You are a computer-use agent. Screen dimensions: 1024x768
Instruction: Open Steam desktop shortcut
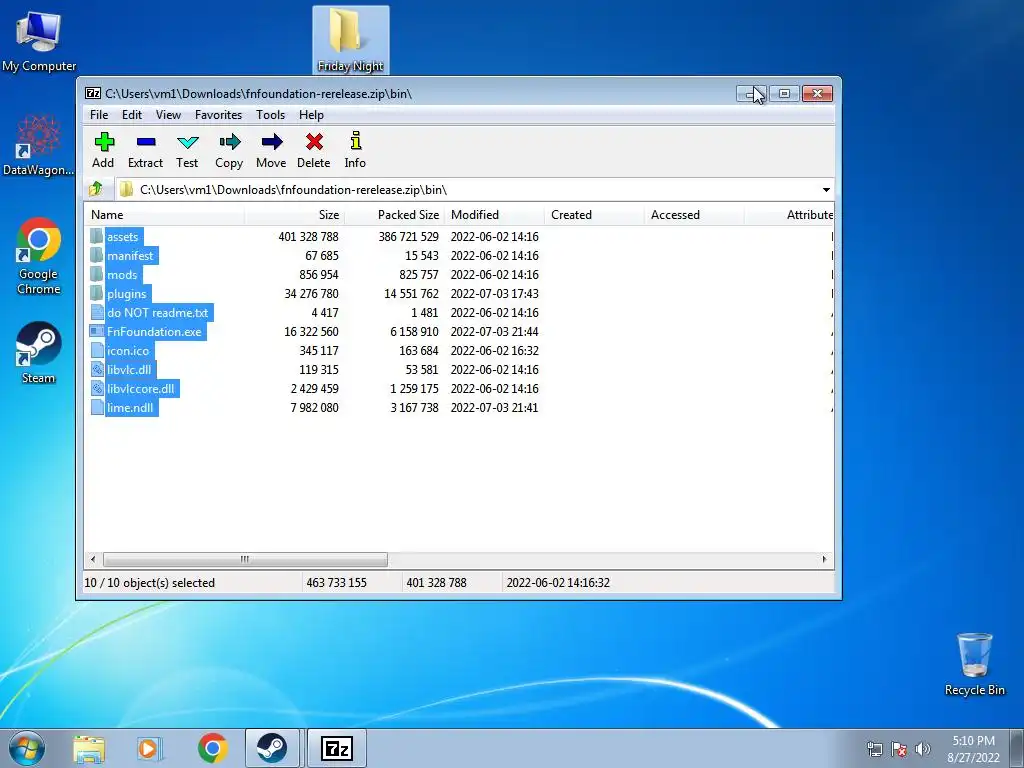tap(39, 353)
